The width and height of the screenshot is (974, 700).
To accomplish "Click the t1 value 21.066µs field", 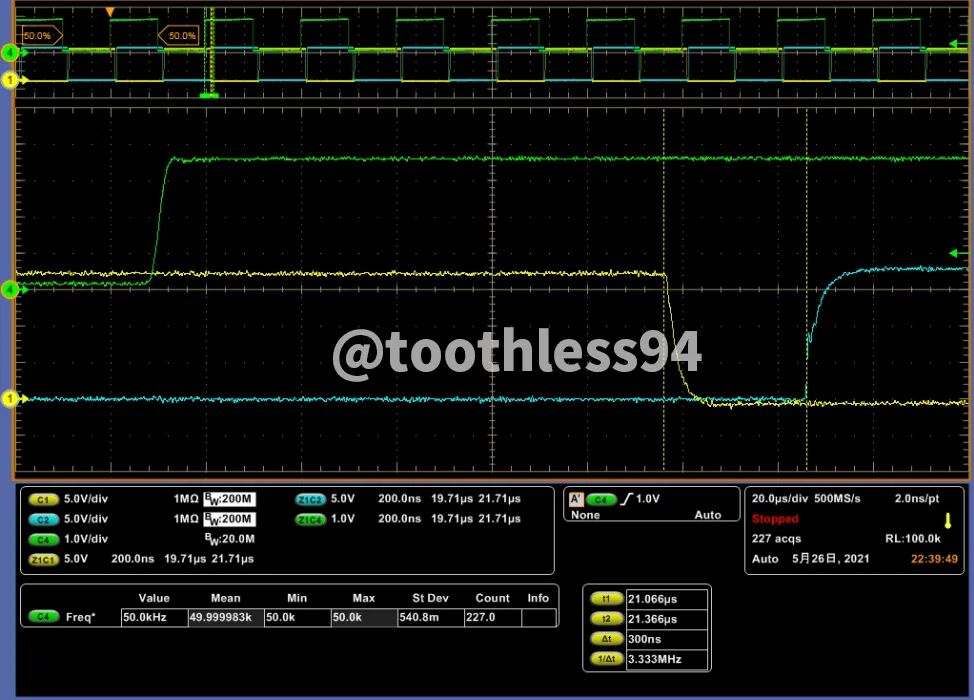I will pyautogui.click(x=667, y=599).
